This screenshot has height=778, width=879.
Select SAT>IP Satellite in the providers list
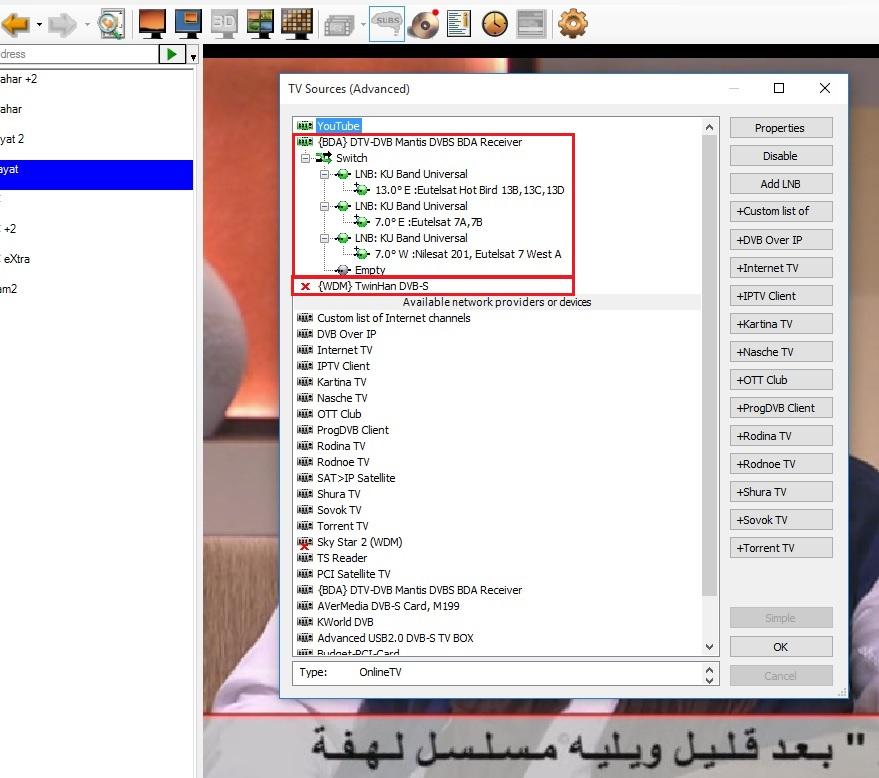tap(356, 478)
